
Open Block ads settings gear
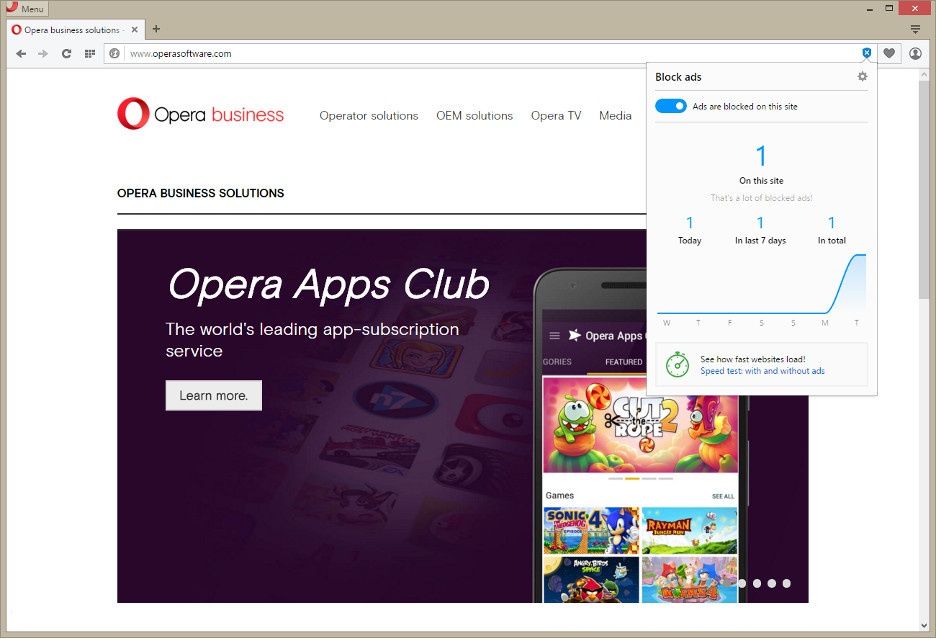862,76
